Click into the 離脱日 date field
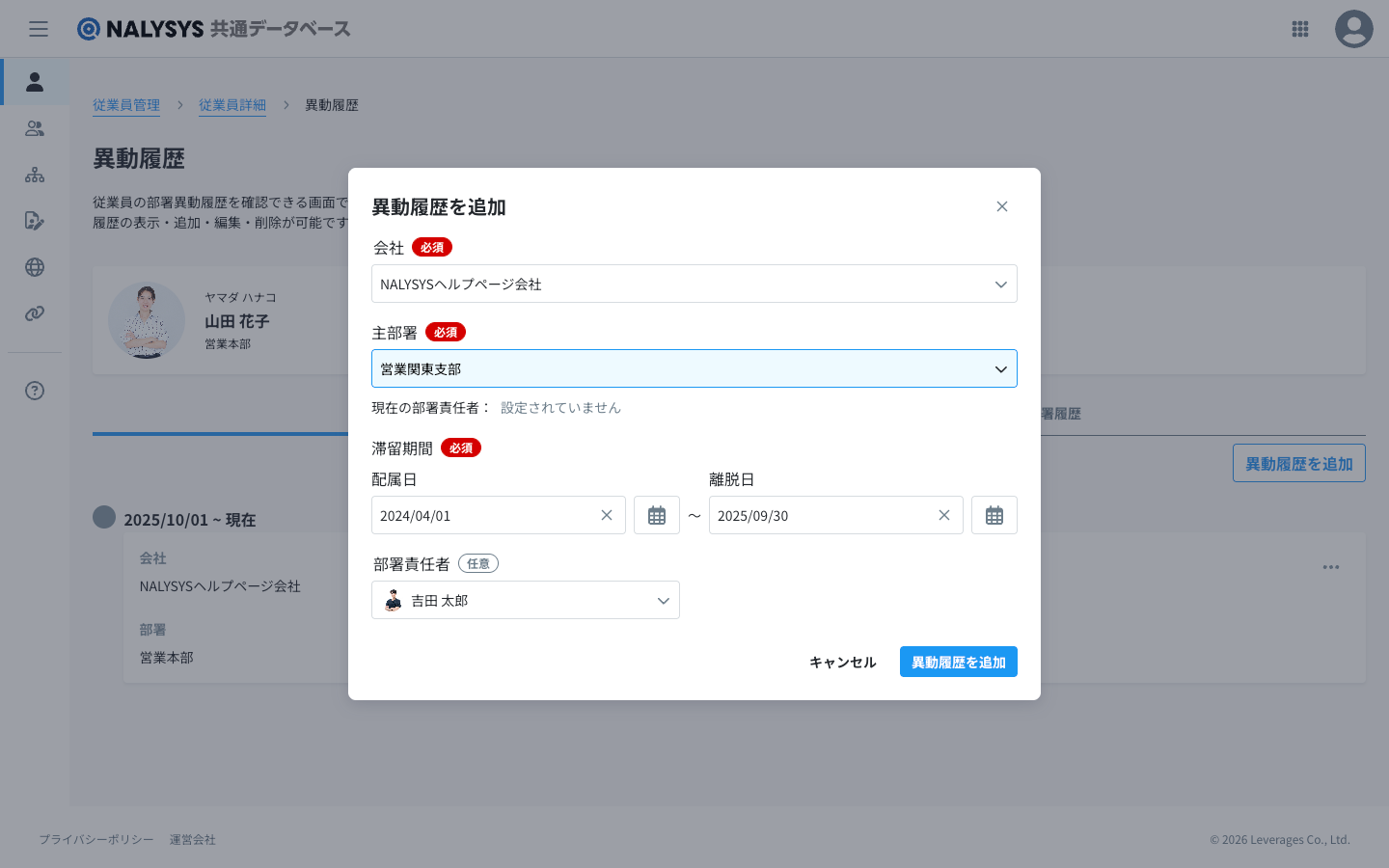The image size is (1389, 868). pyautogui.click(x=820, y=515)
